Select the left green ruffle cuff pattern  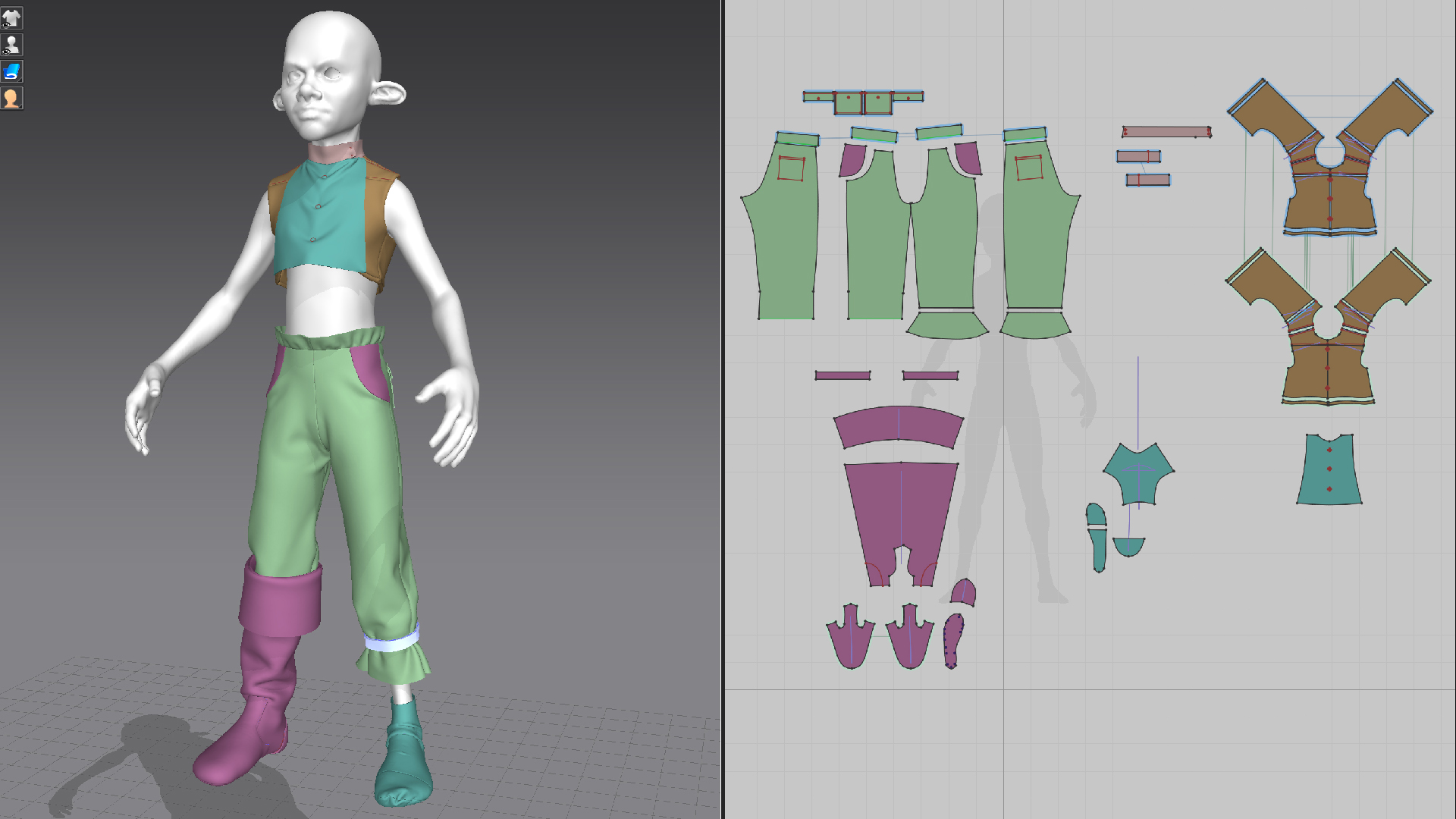[947, 325]
